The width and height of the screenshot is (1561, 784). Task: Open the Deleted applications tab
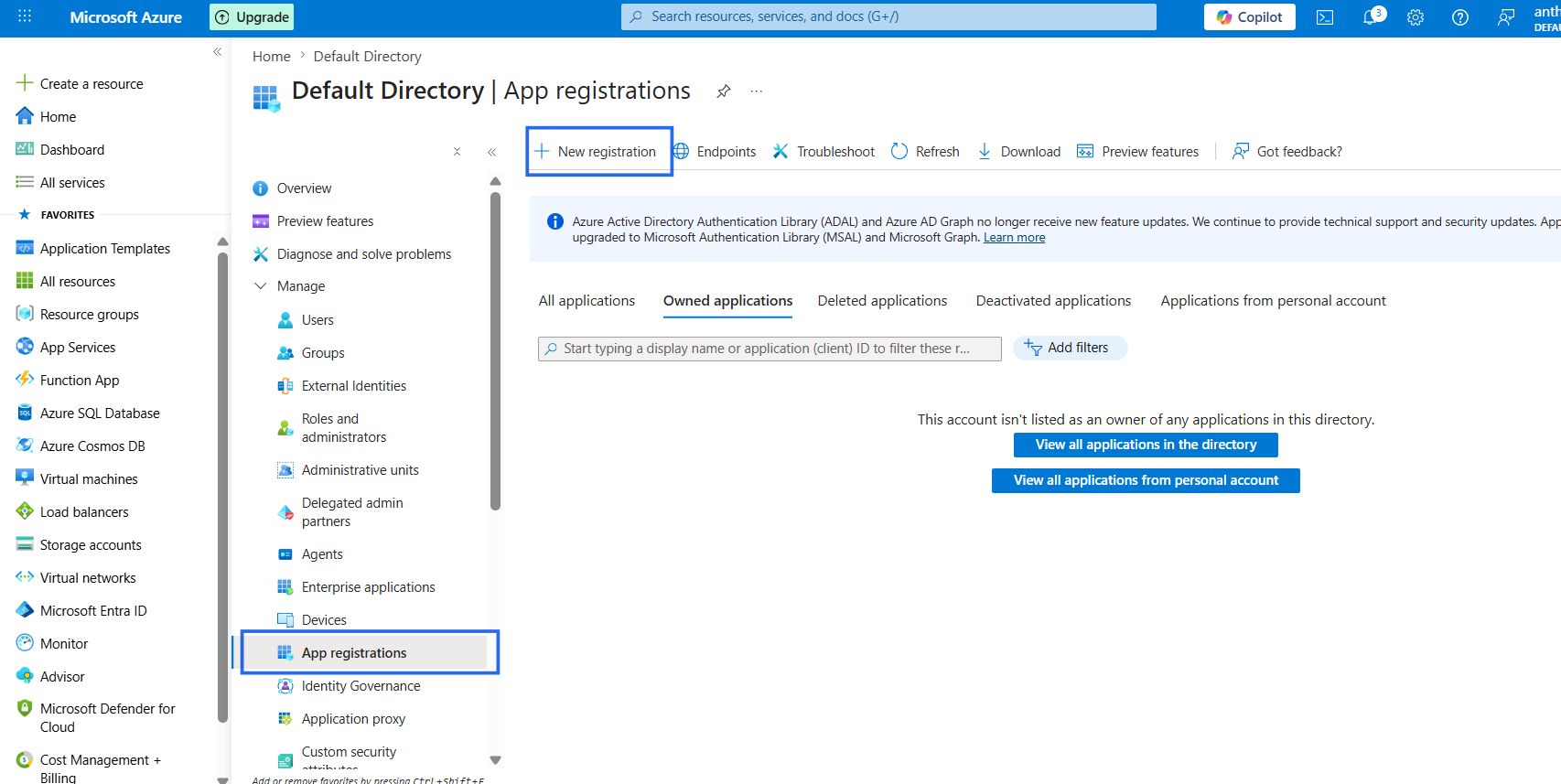(882, 301)
